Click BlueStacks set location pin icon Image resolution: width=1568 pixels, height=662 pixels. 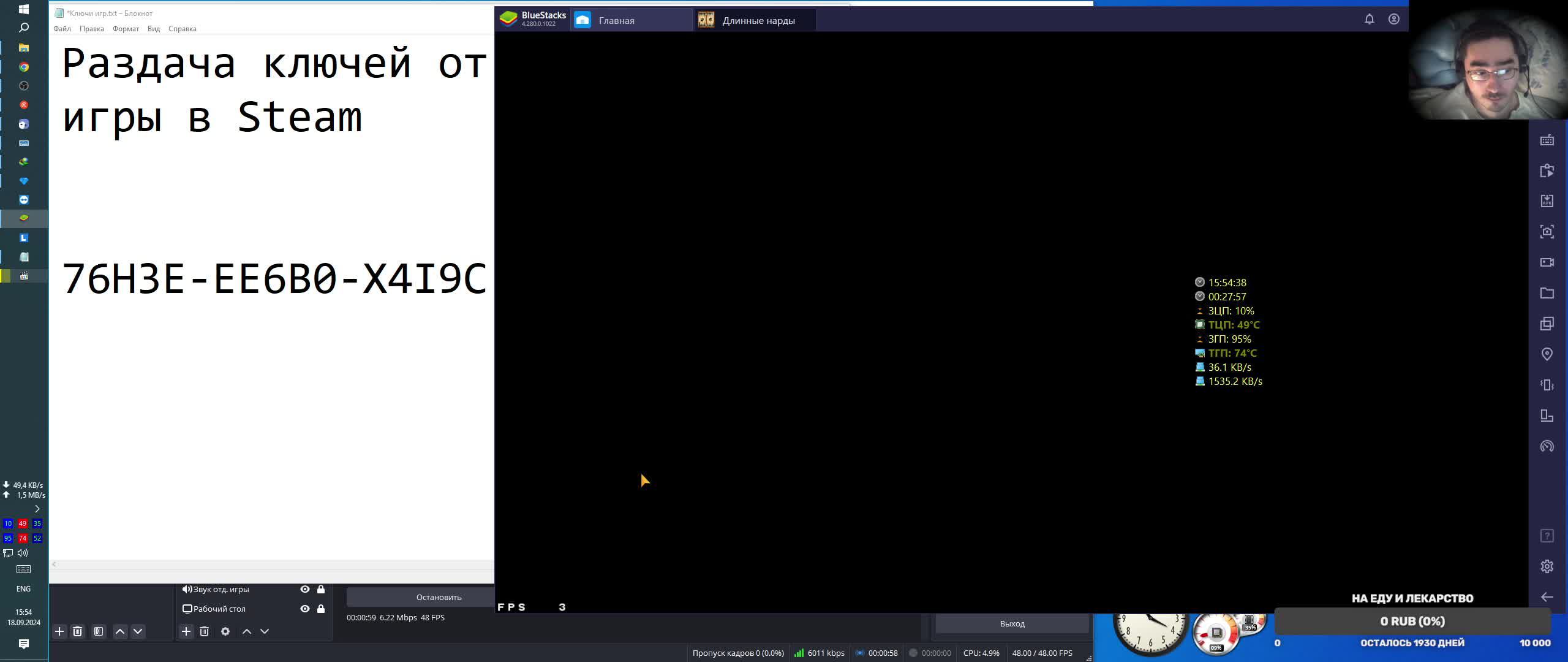[1547, 354]
